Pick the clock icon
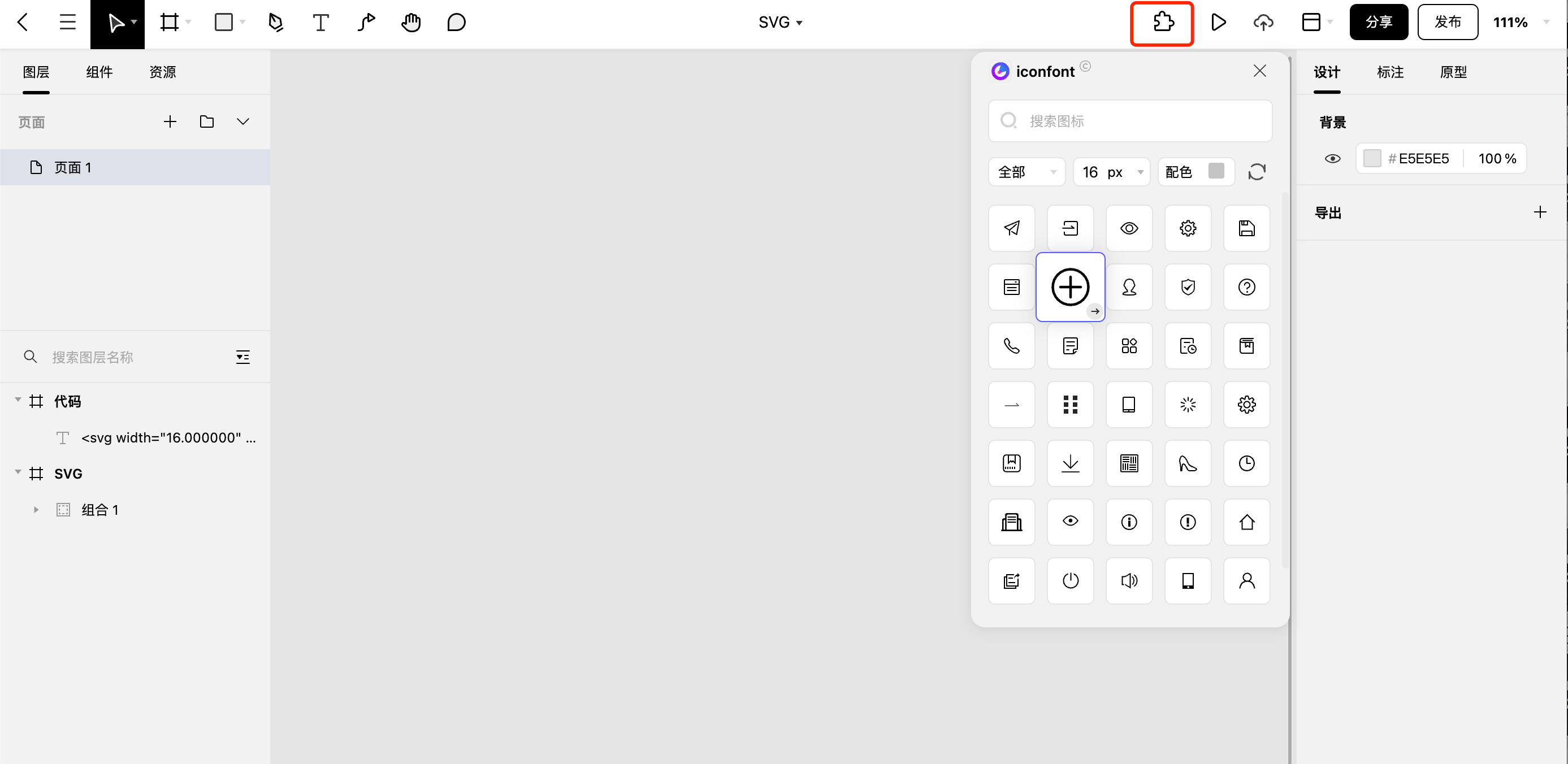 (x=1246, y=463)
